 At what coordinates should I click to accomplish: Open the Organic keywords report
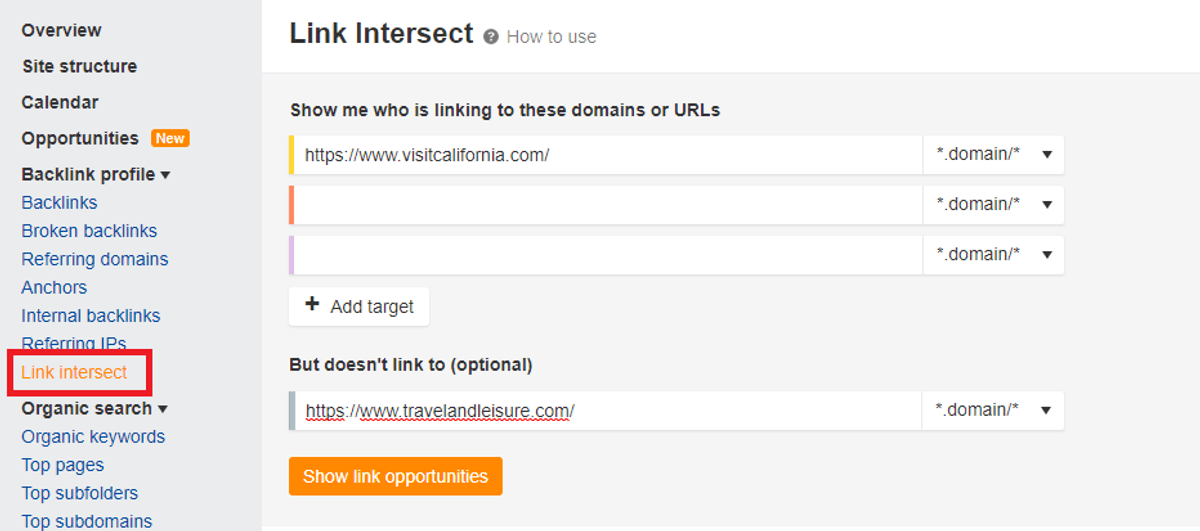click(93, 437)
